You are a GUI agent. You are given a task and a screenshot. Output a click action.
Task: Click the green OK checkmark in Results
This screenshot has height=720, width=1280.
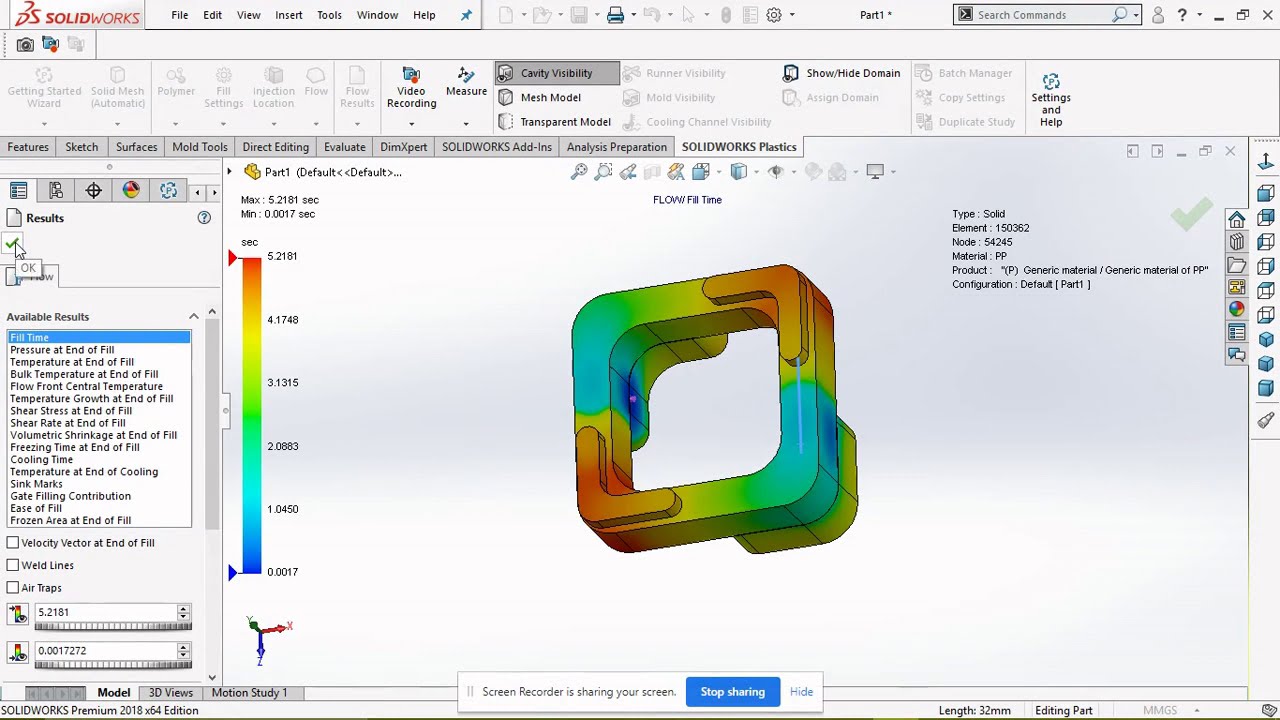(12, 243)
